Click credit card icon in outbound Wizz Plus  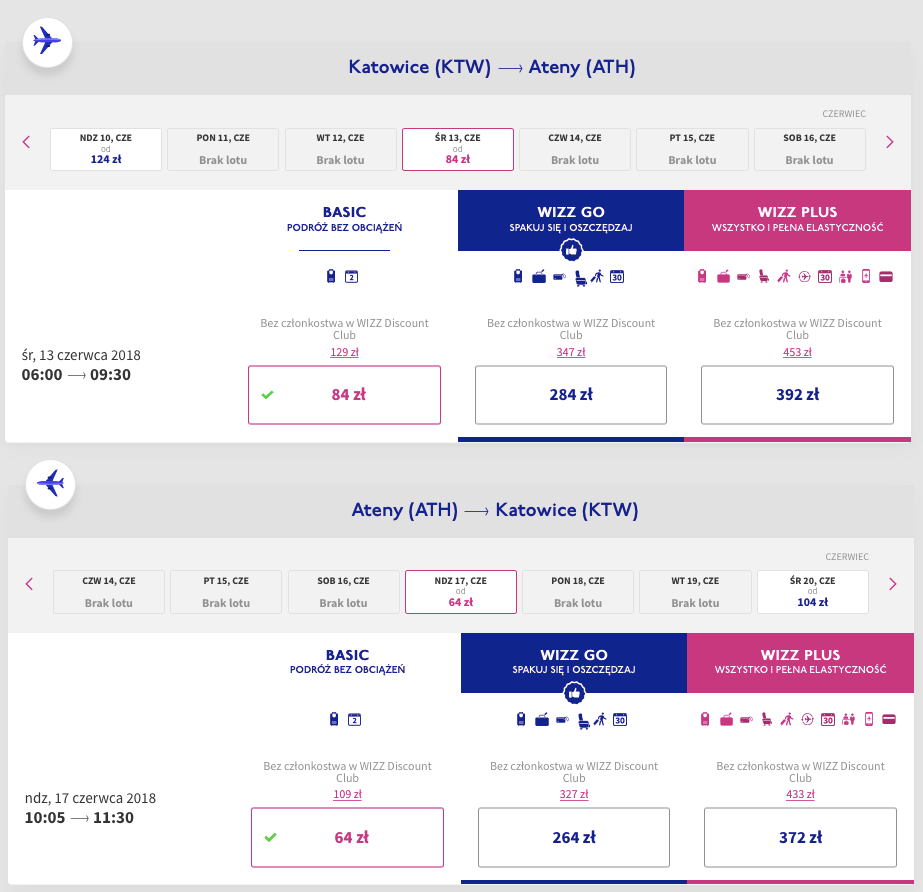(x=885, y=277)
